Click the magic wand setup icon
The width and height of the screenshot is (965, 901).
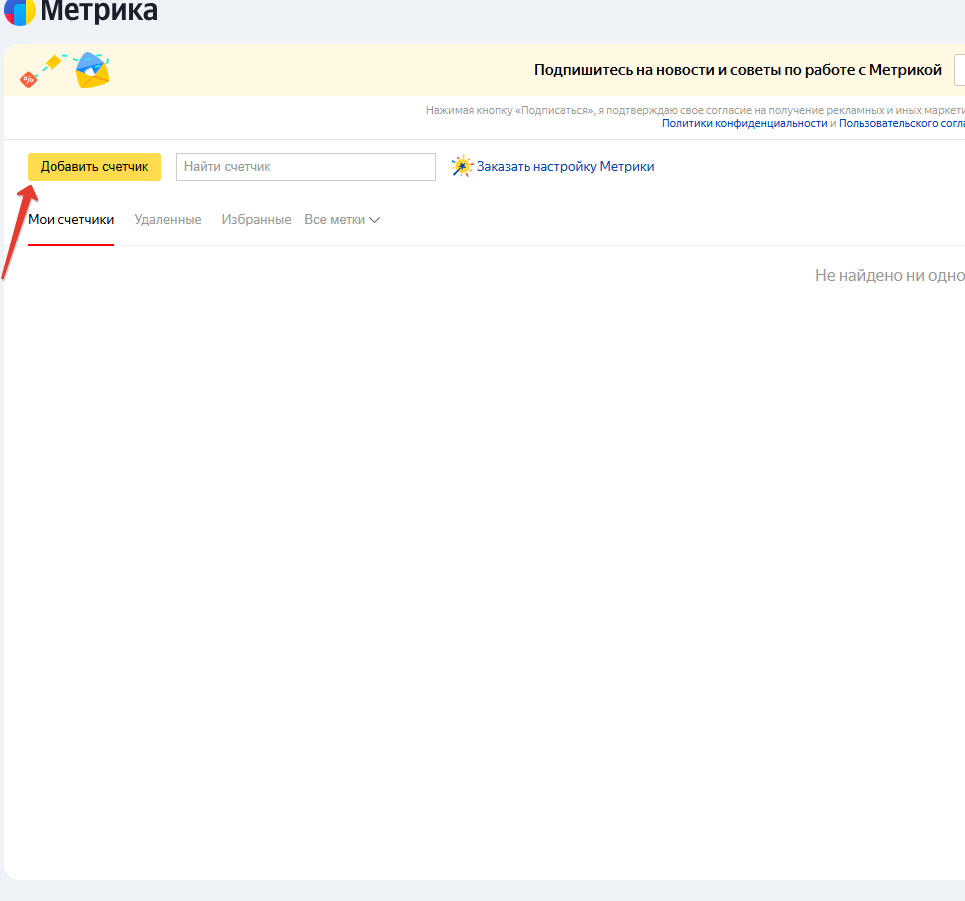click(x=462, y=166)
